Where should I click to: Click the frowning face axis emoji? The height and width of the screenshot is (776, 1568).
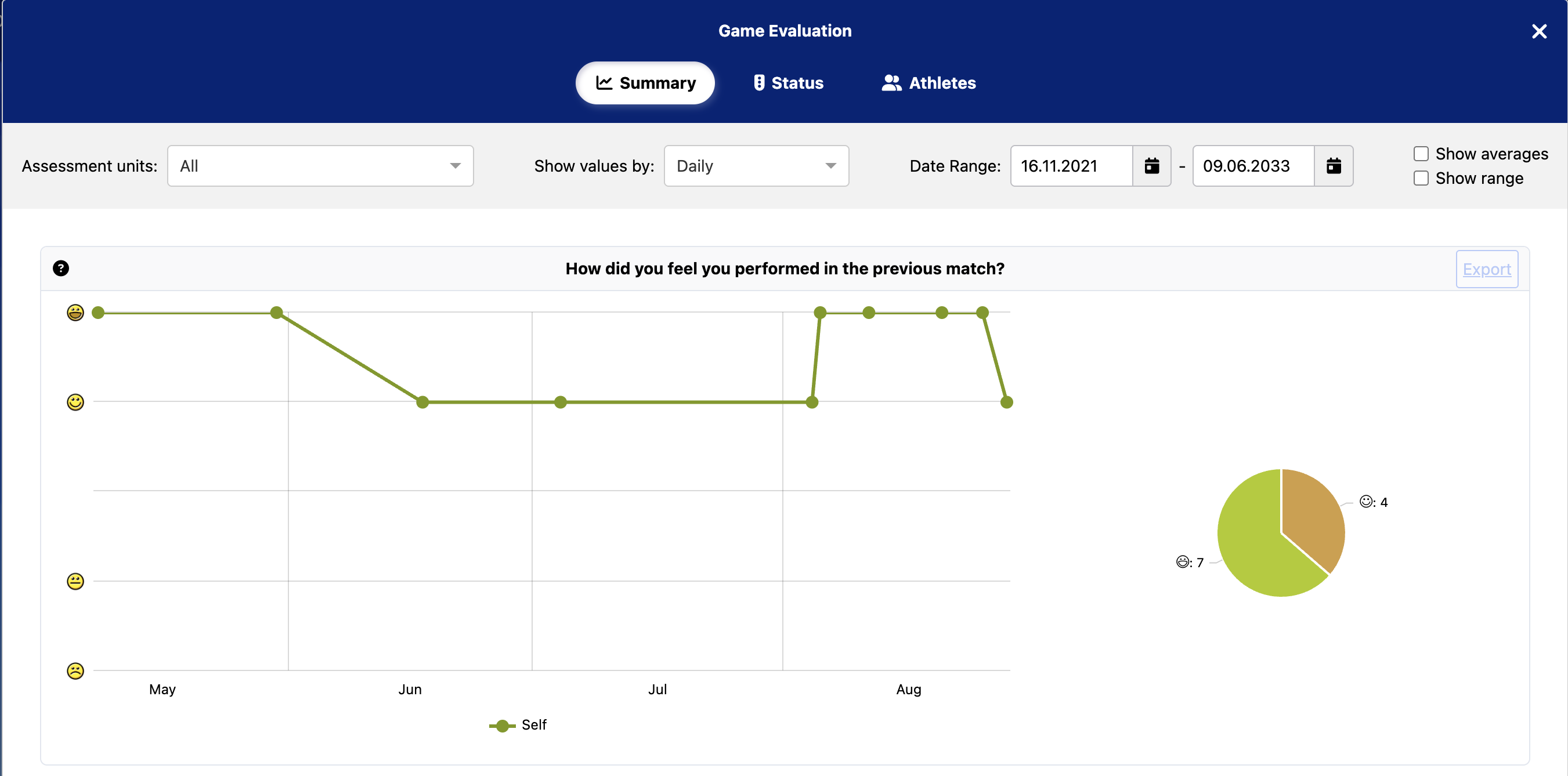click(75, 671)
